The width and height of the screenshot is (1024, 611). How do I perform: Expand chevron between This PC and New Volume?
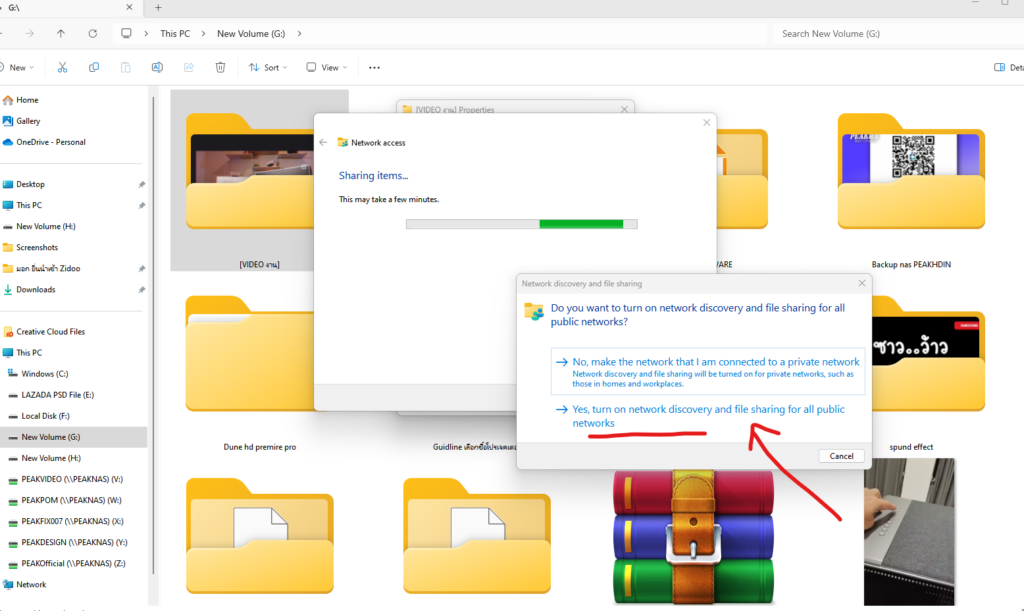click(x=203, y=33)
